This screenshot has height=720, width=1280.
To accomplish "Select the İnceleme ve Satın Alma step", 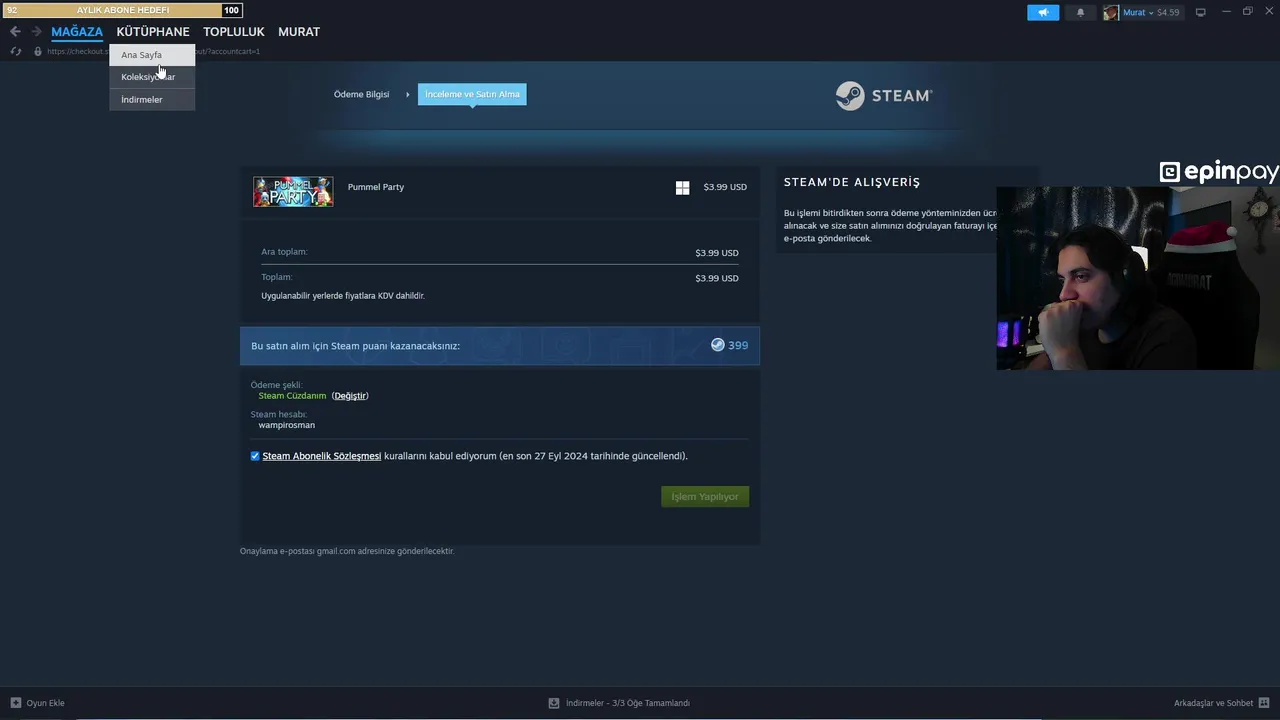I will click(x=472, y=94).
